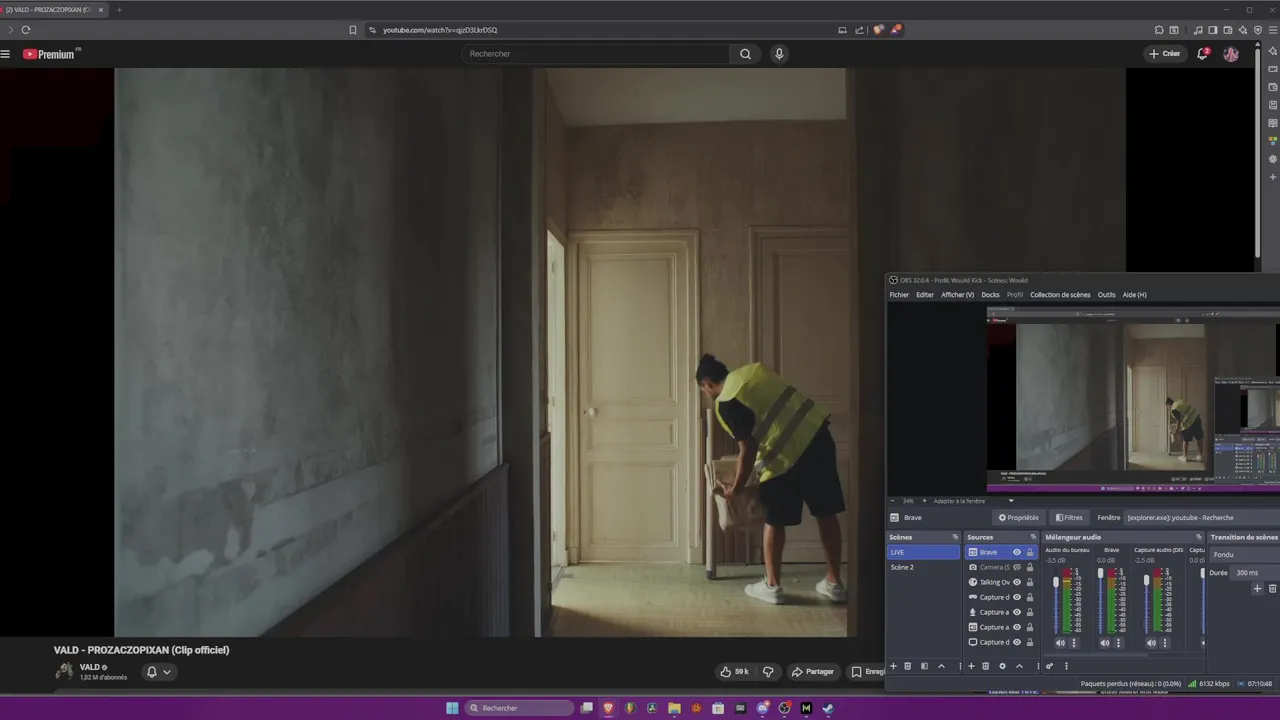This screenshot has width=1280, height=720.
Task: Like the video with thumbs up
Action: [734, 672]
